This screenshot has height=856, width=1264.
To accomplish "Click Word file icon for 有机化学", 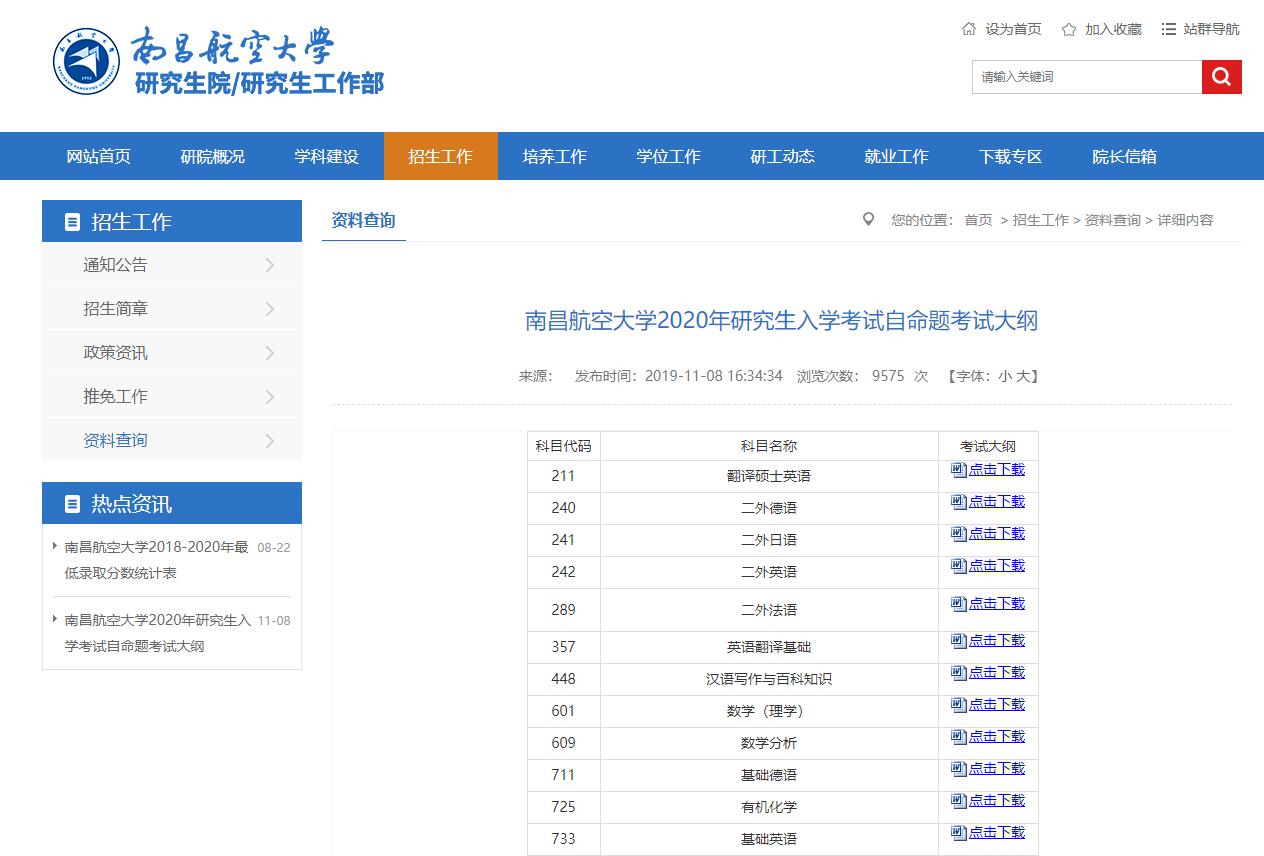I will (959, 801).
